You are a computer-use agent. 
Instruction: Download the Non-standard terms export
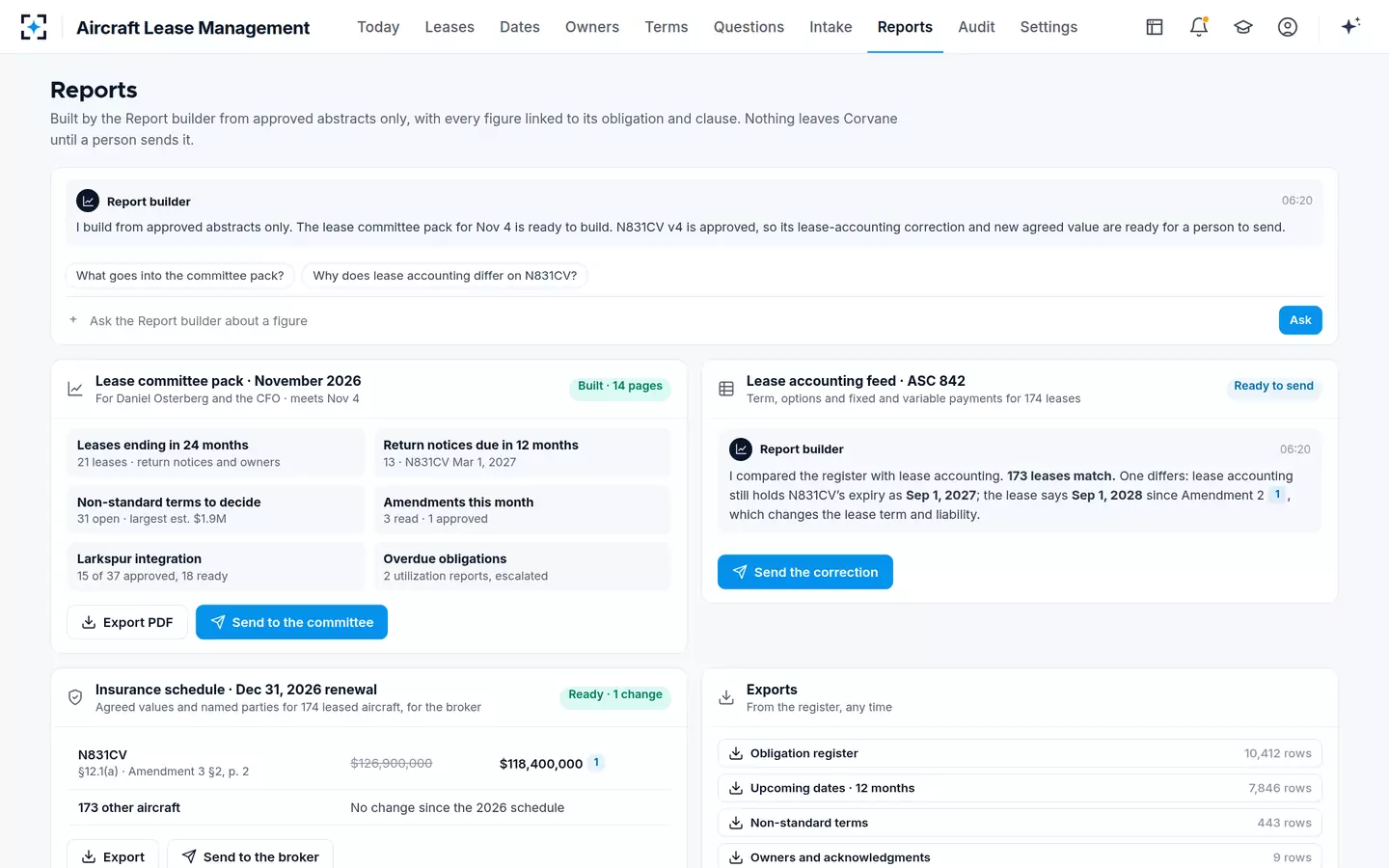(x=1020, y=823)
